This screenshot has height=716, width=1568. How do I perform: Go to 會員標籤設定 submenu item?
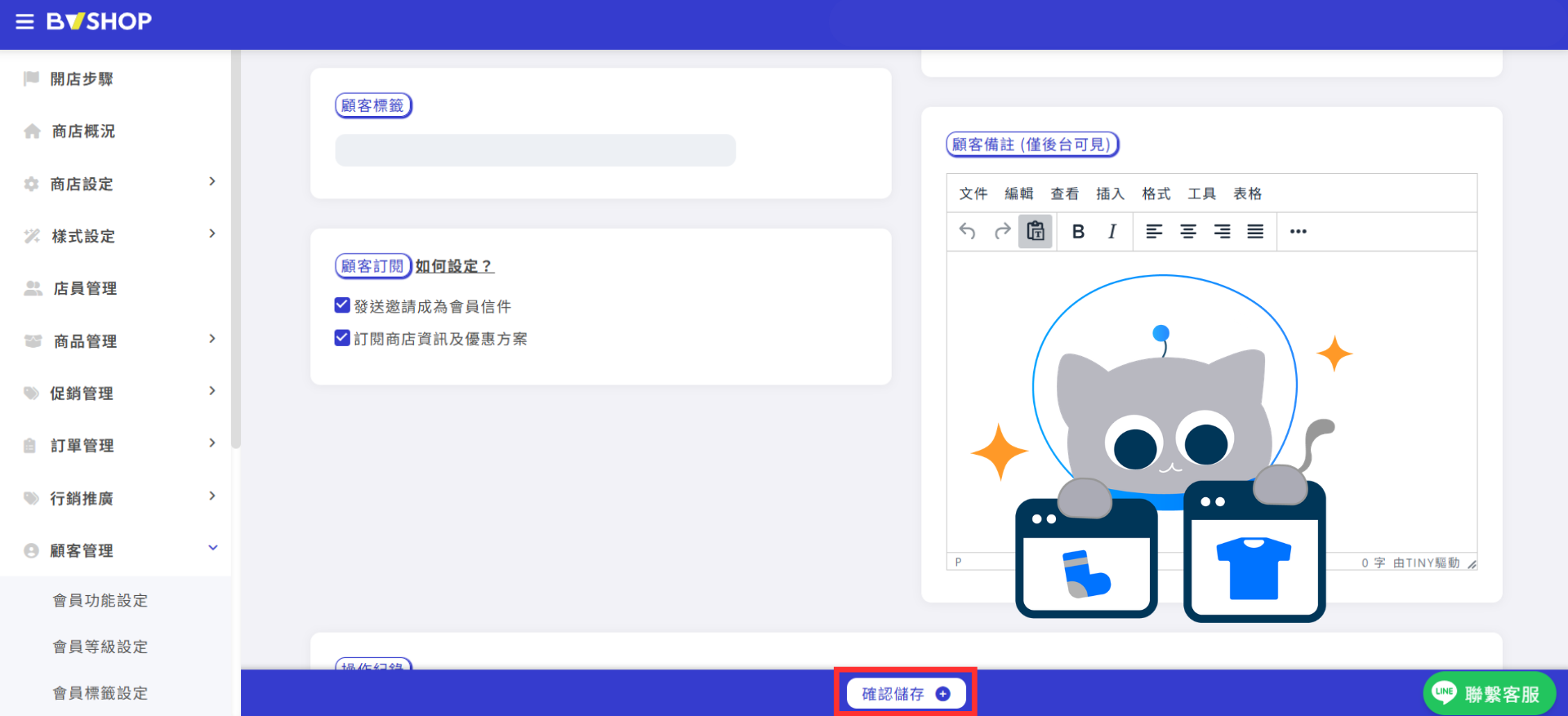(100, 693)
